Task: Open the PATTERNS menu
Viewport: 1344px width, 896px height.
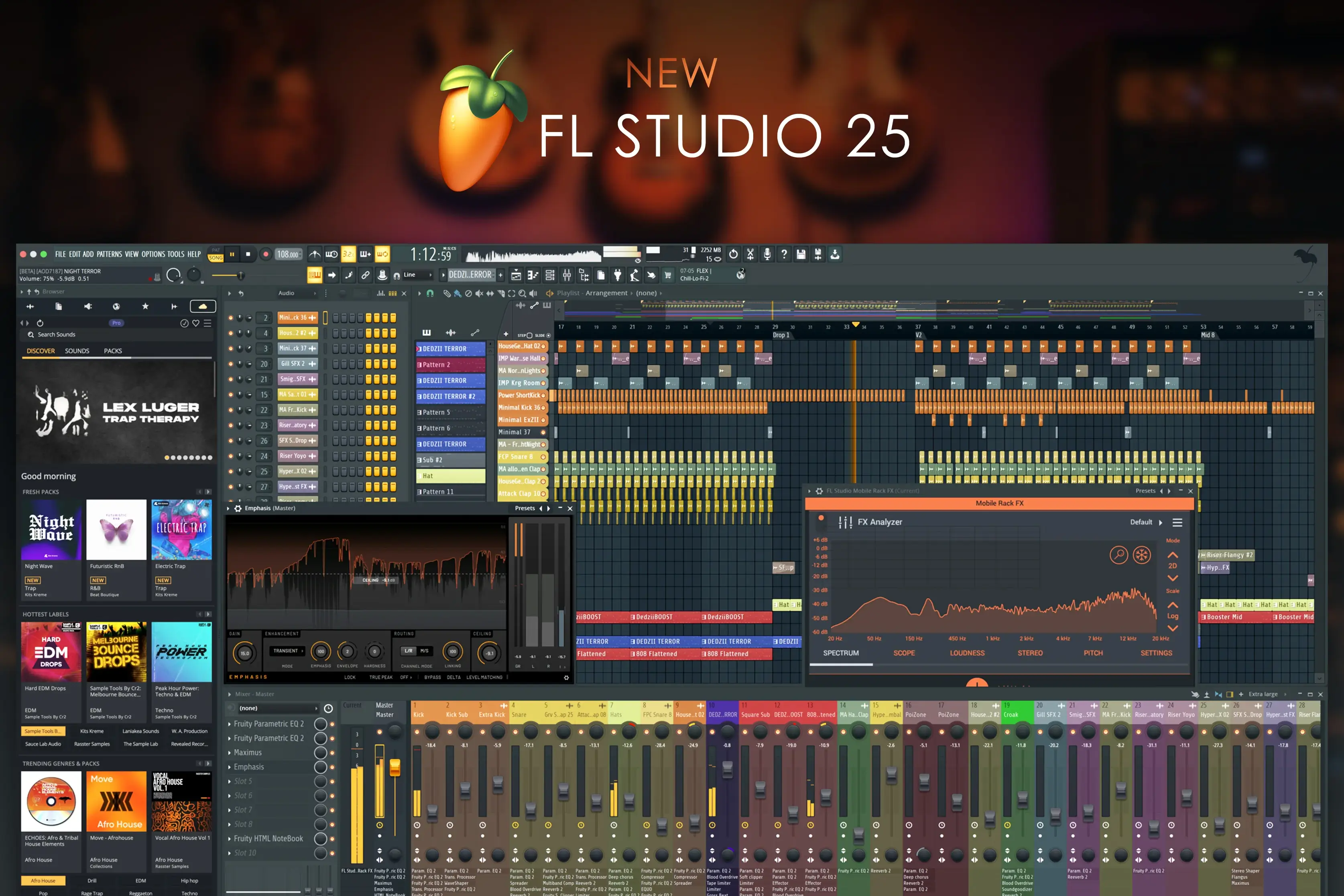Action: (109, 254)
